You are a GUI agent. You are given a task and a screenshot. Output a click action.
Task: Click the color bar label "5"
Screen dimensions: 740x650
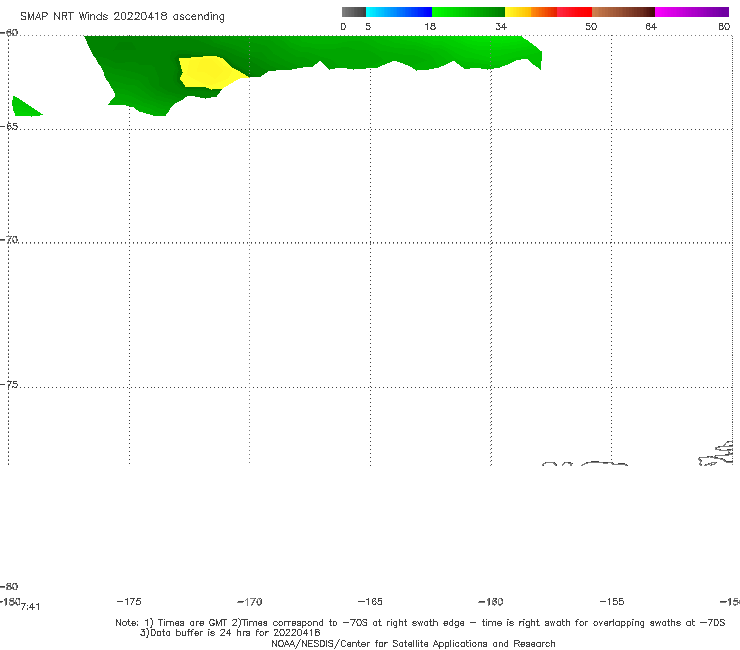tap(368, 26)
